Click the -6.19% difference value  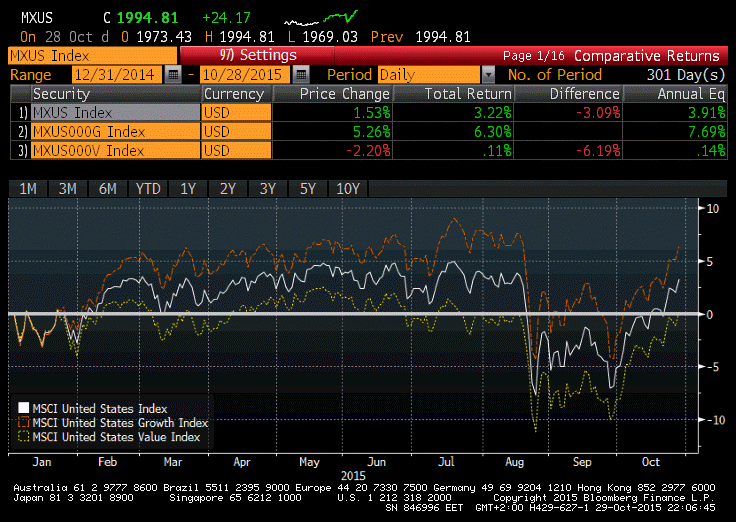598,151
